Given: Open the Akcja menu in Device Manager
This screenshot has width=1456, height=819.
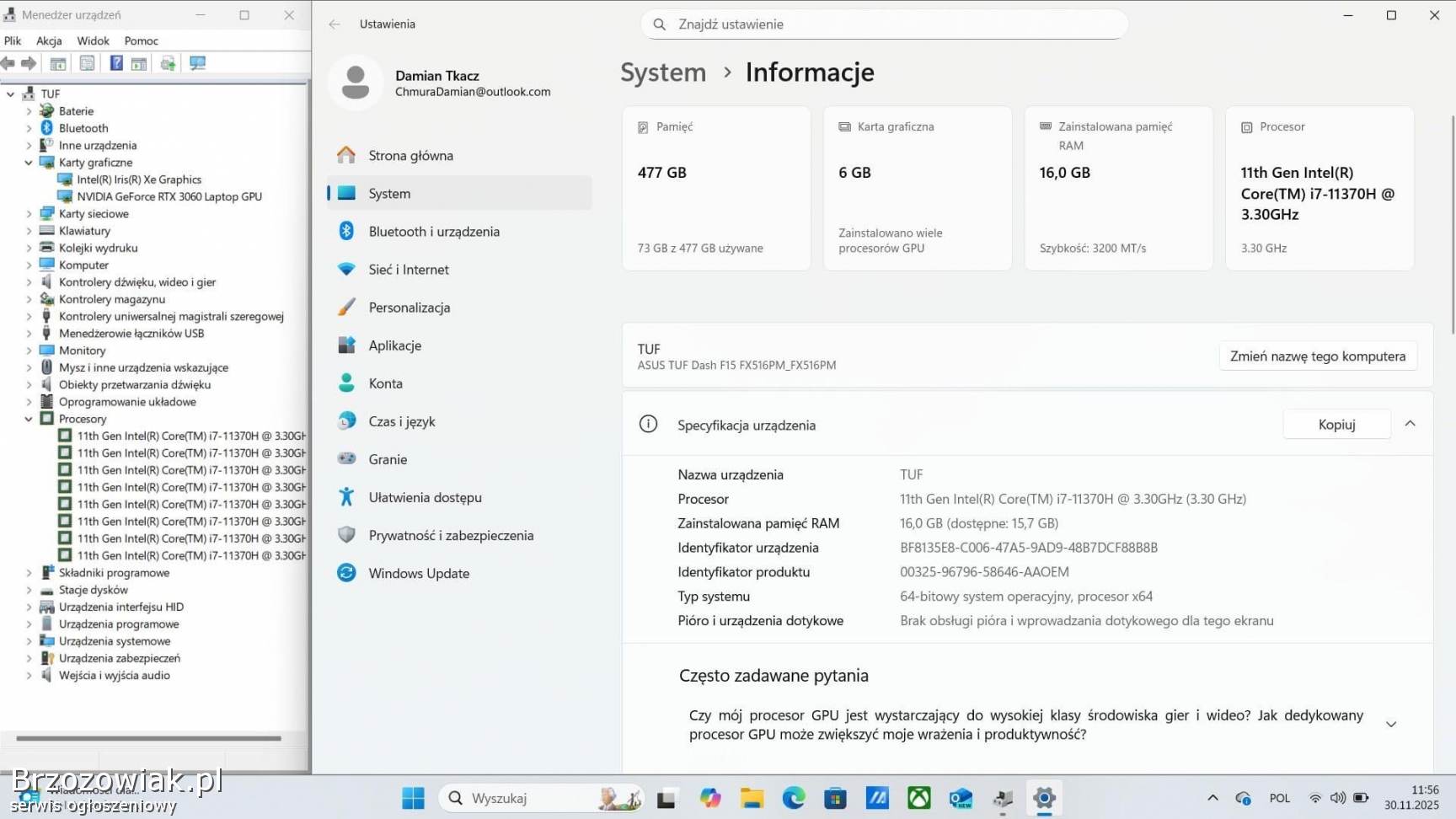Looking at the screenshot, I should coord(49,40).
